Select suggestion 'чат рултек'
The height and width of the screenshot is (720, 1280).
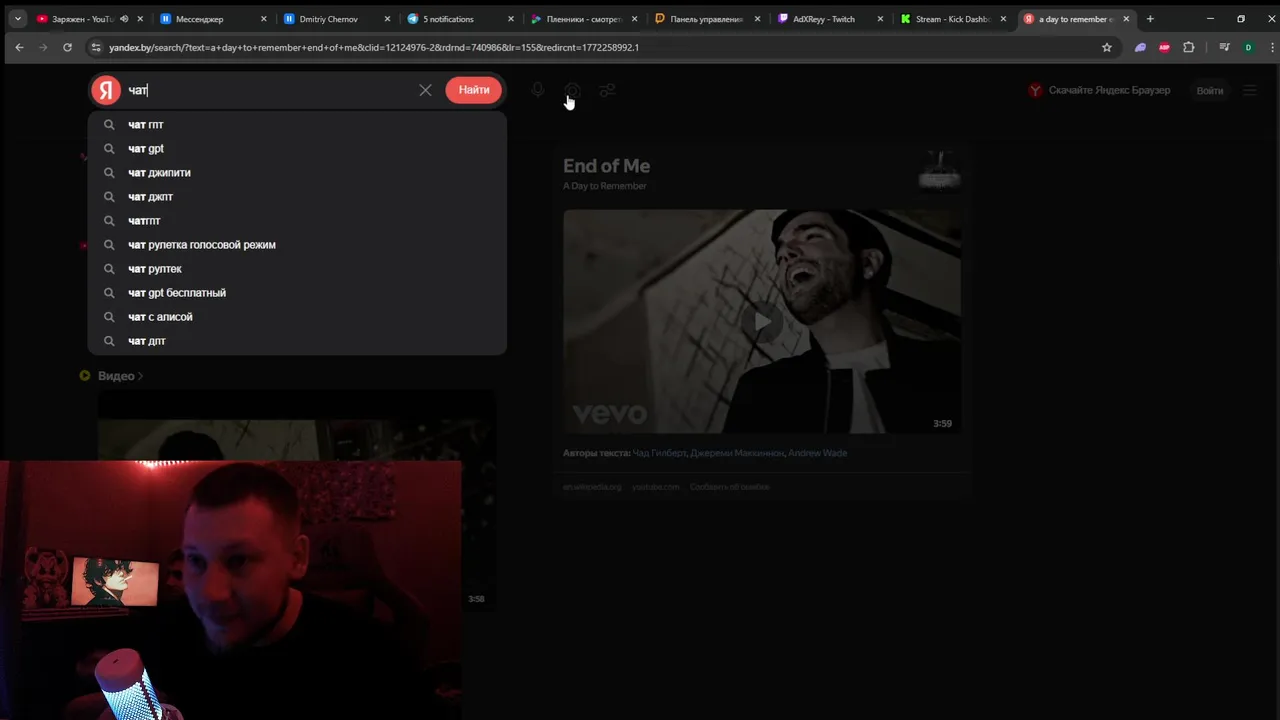click(297, 269)
